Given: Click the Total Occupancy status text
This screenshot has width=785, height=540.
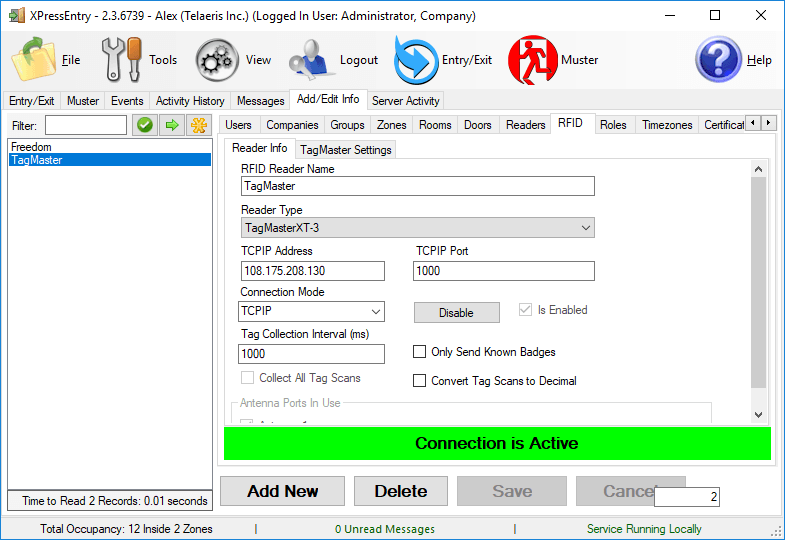Looking at the screenshot, I should (x=126, y=529).
